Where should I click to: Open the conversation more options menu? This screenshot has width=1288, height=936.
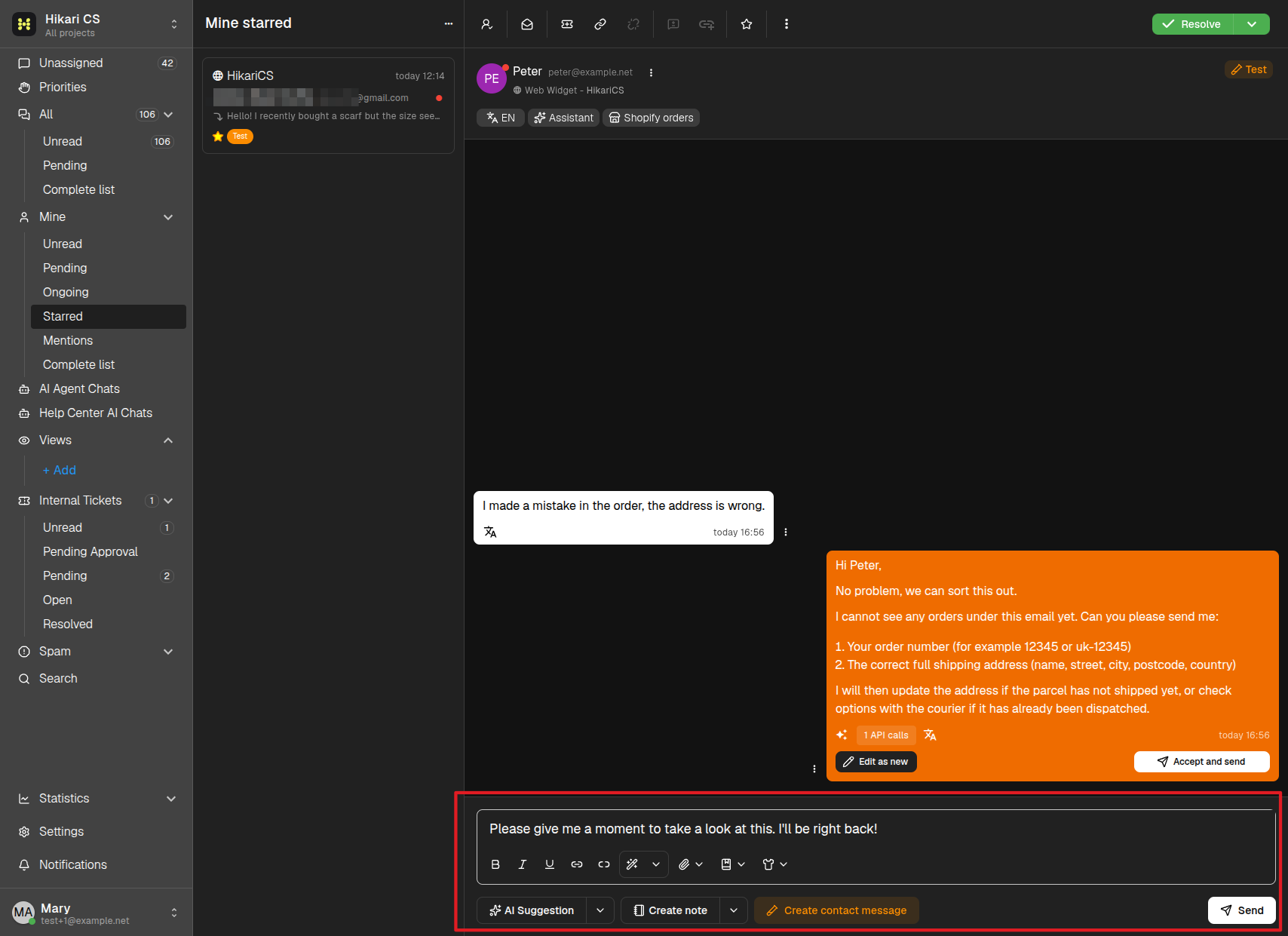(787, 24)
